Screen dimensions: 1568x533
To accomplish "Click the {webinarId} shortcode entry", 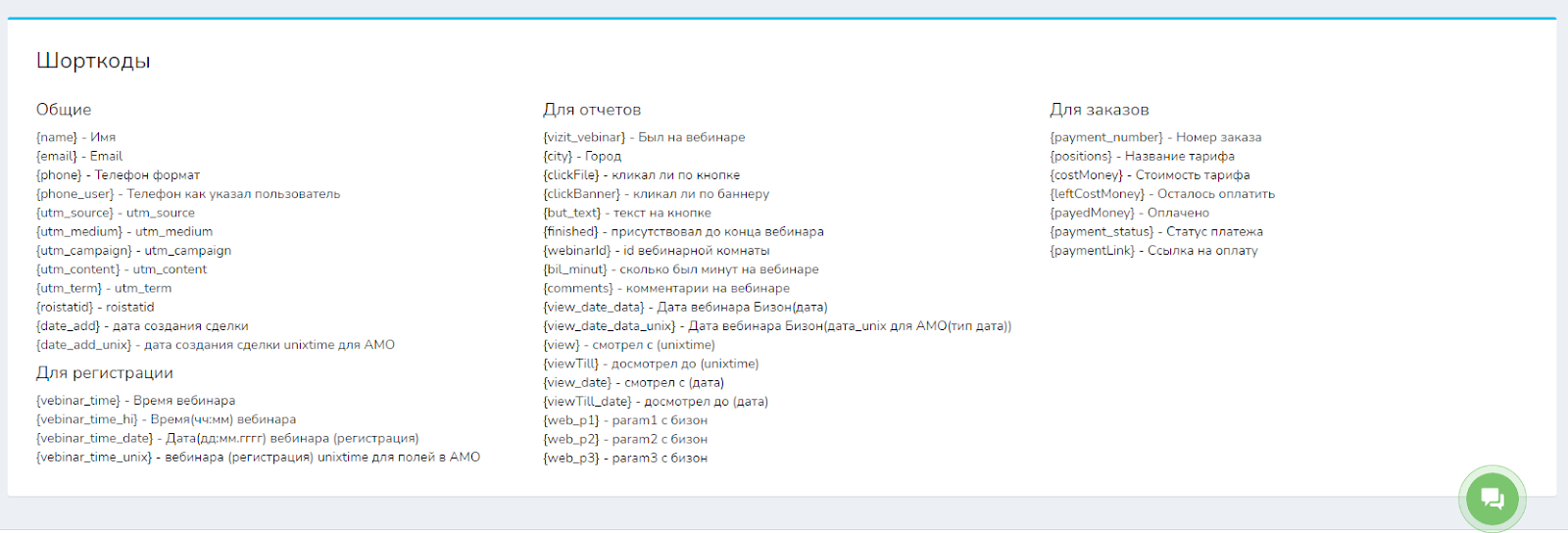I will click(656, 251).
